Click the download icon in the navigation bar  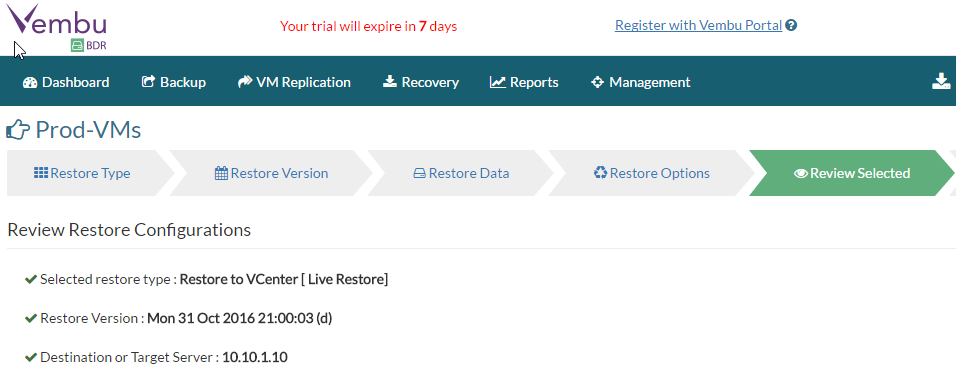[x=942, y=81]
